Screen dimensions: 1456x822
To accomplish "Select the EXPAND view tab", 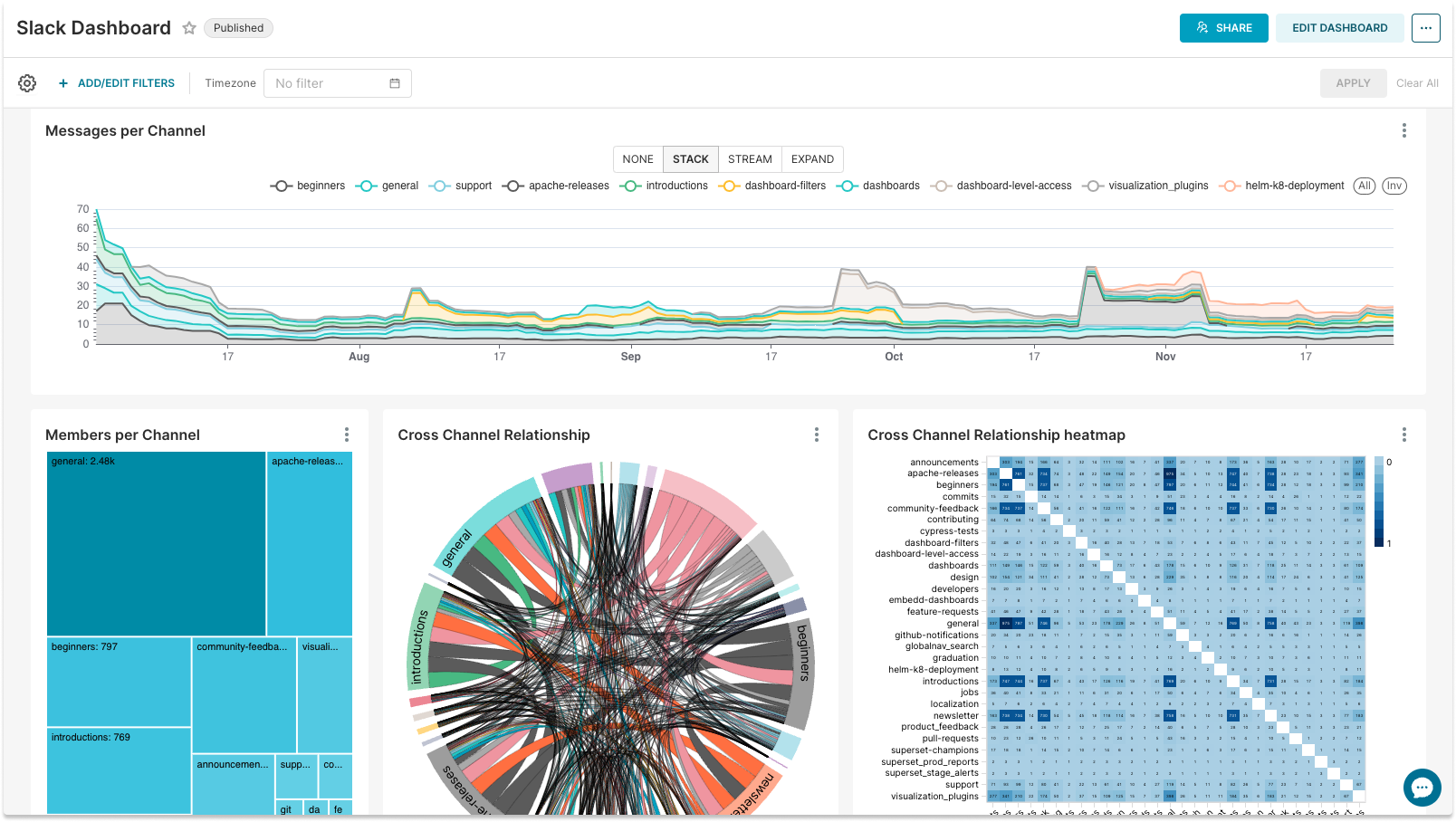I will (x=811, y=159).
